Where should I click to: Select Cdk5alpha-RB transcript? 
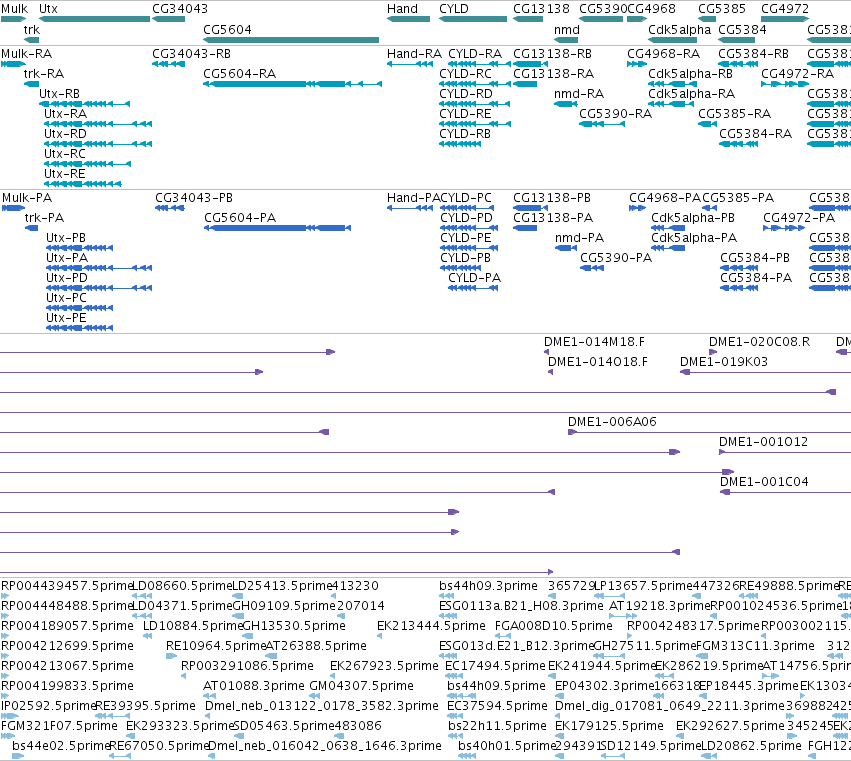[x=674, y=84]
